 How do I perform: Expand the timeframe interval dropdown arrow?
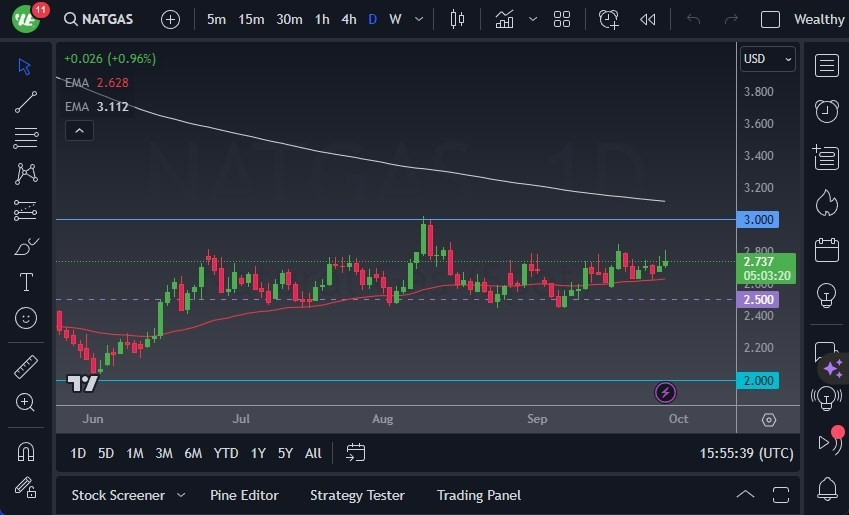[x=417, y=19]
